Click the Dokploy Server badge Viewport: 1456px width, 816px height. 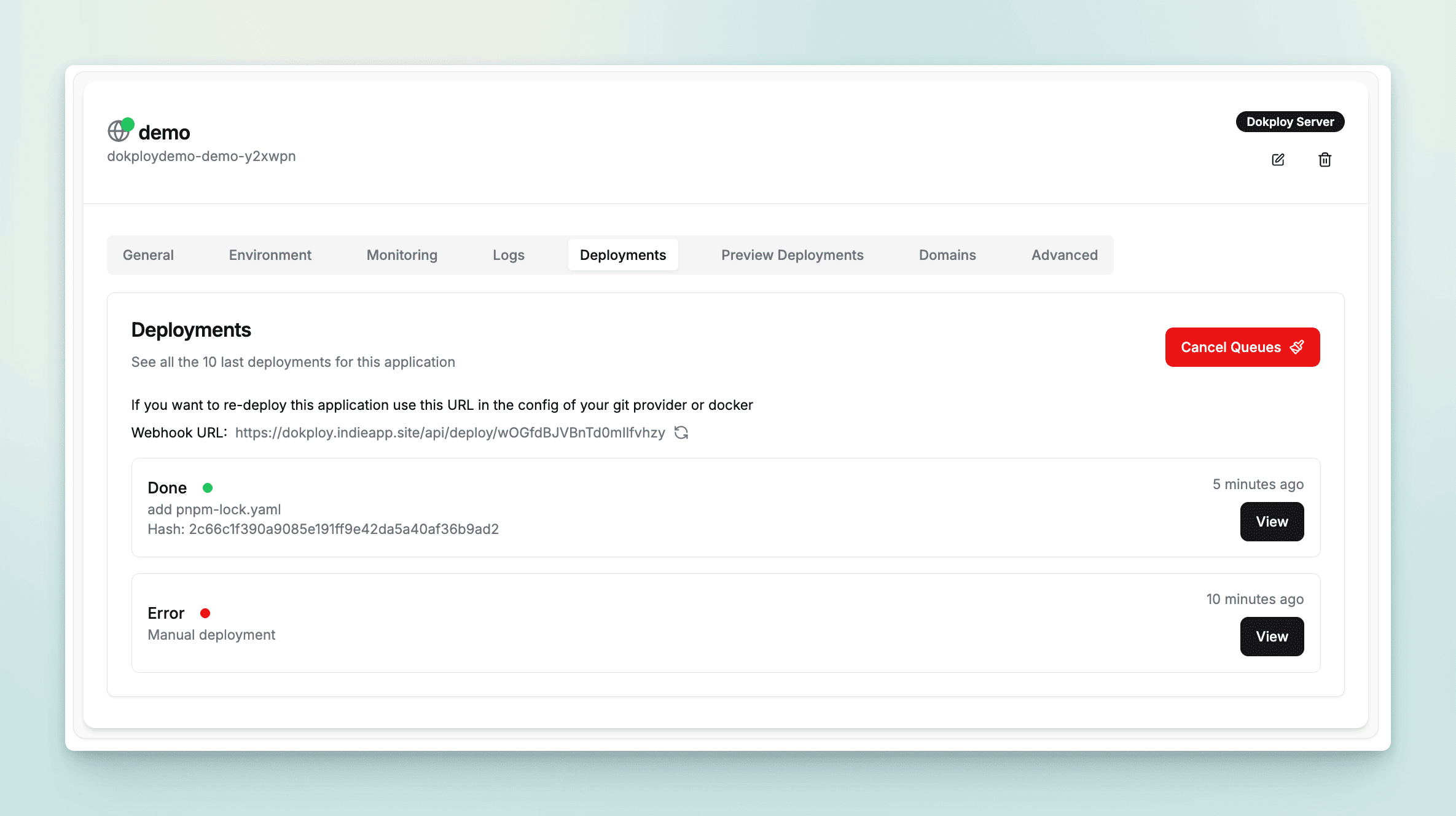pos(1290,122)
